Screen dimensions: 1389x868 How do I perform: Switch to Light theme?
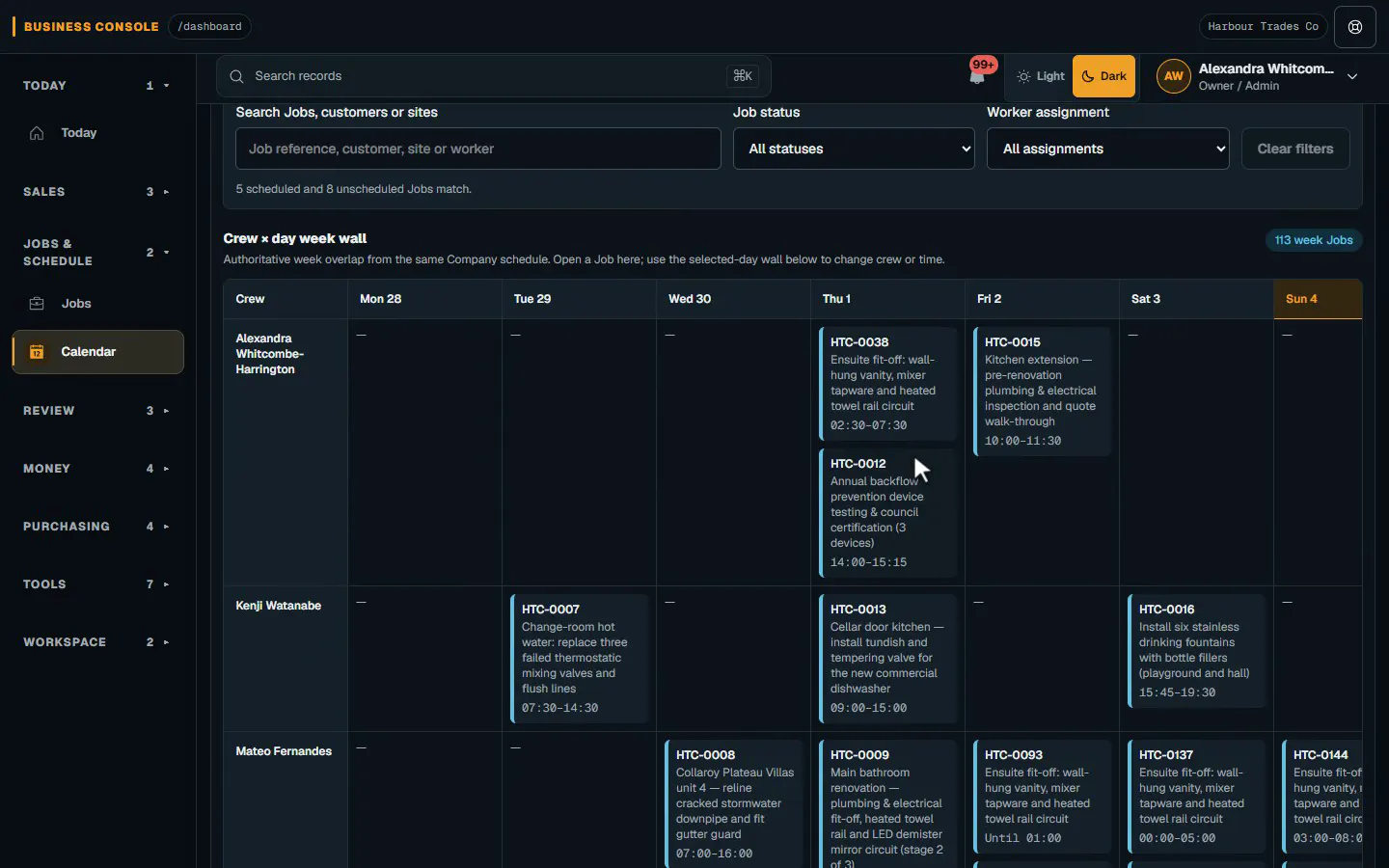click(x=1040, y=76)
